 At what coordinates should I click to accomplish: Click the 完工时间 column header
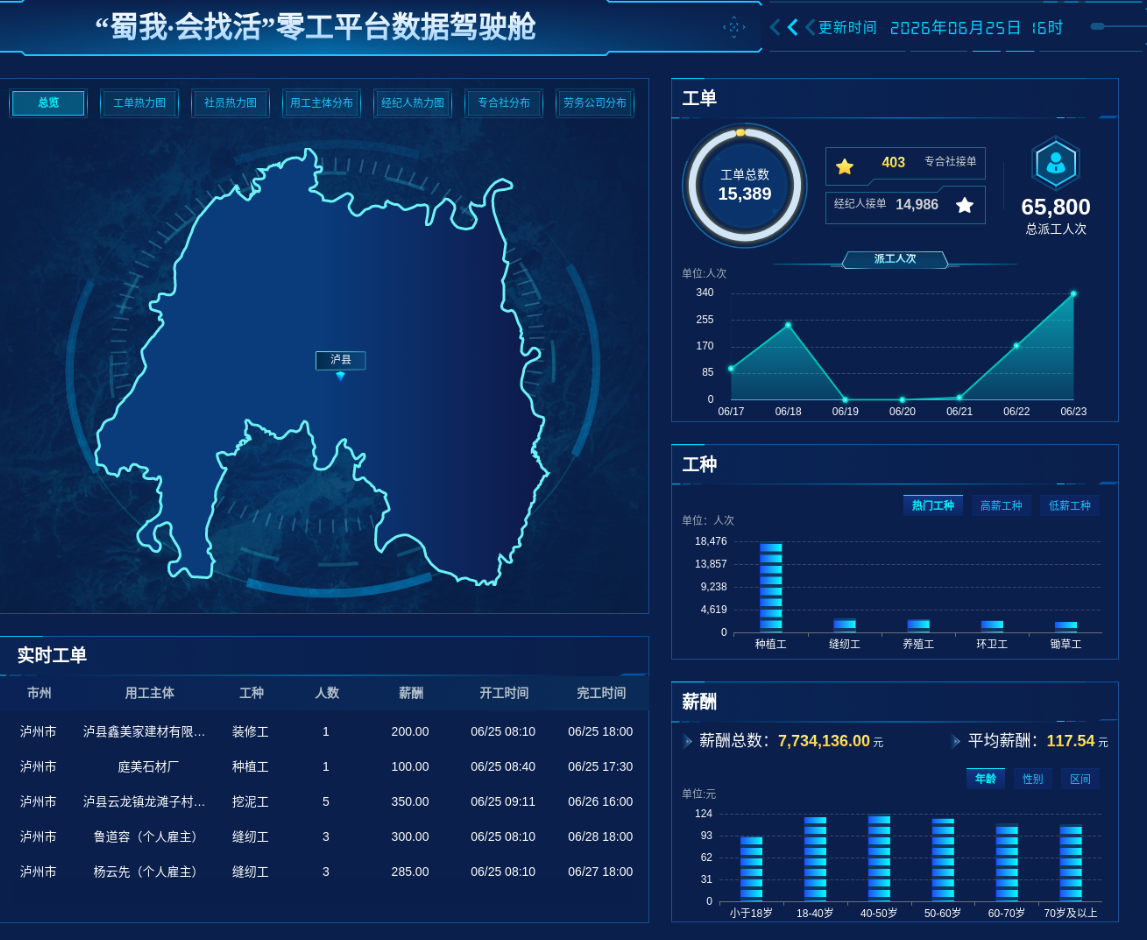point(601,693)
